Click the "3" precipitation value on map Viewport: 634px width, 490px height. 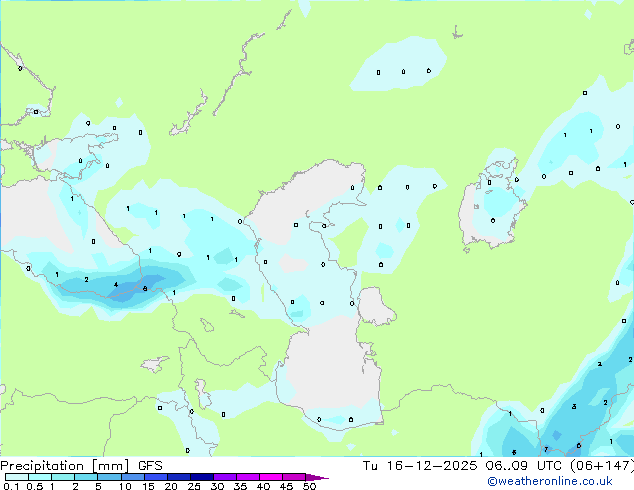coord(574,406)
